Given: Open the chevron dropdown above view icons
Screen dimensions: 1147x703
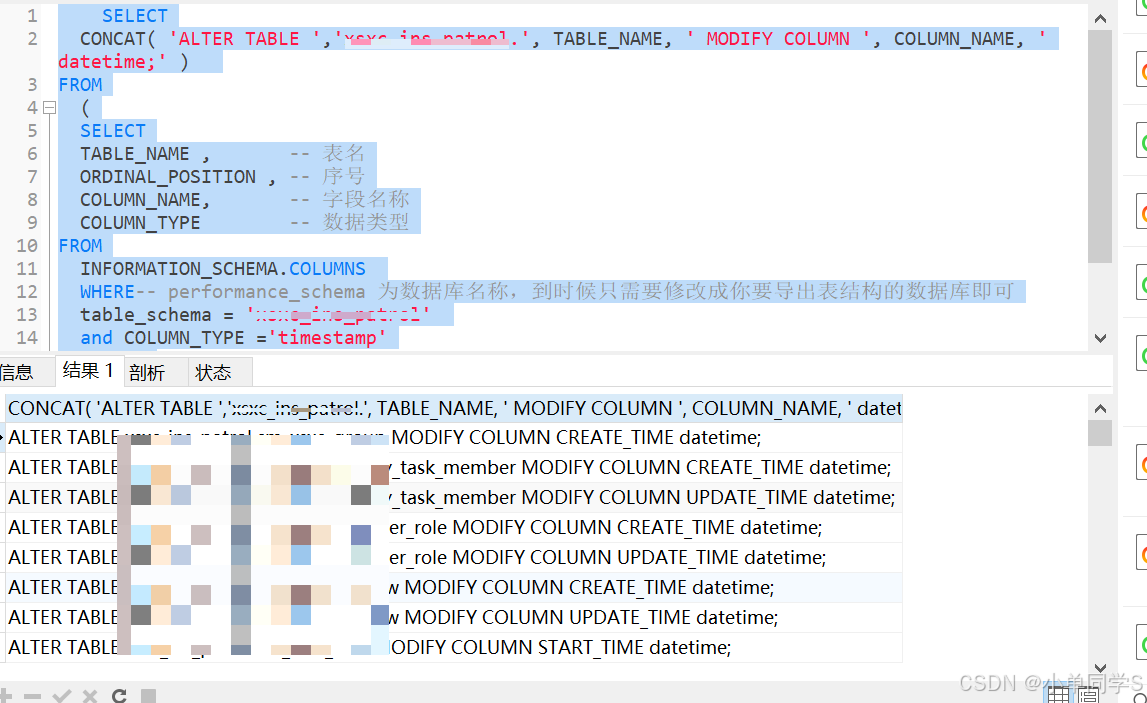Looking at the screenshot, I should pyautogui.click(x=1100, y=668).
